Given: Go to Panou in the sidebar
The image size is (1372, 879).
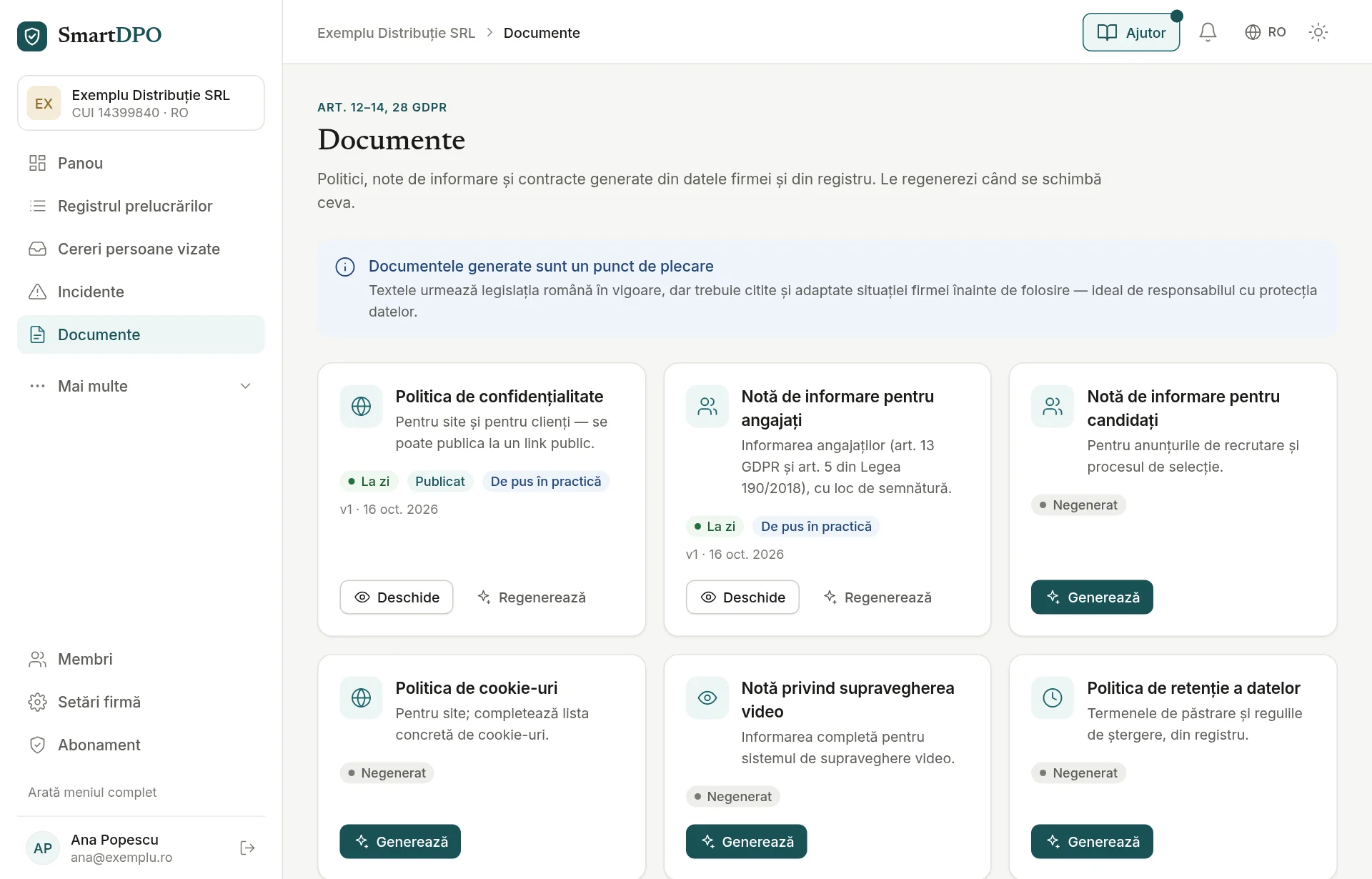Looking at the screenshot, I should tap(141, 163).
